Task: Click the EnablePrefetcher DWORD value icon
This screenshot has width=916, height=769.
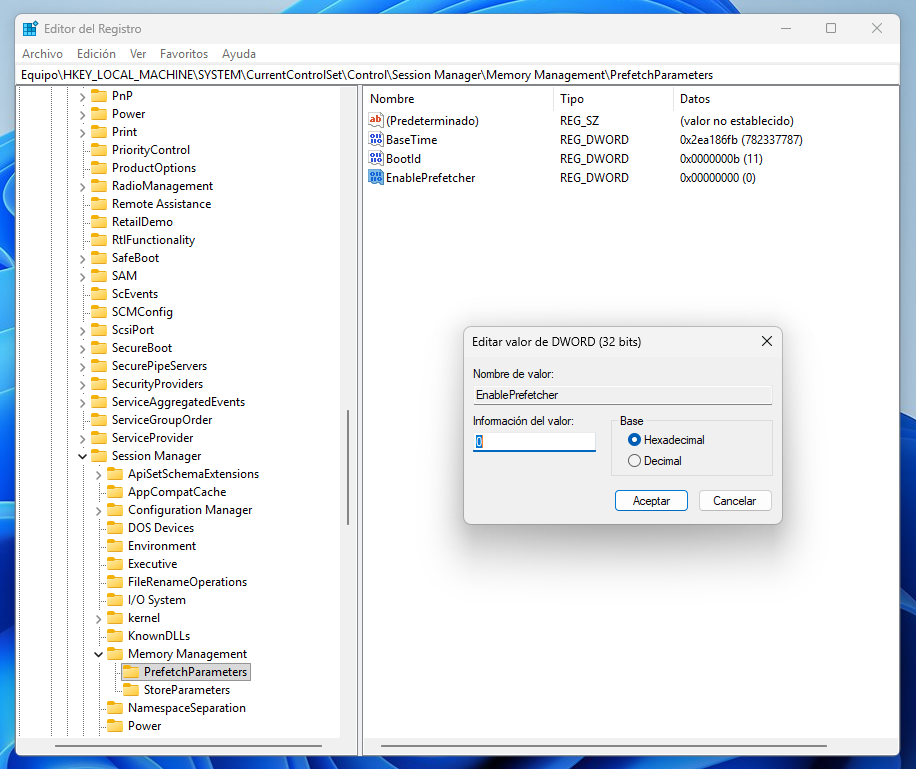Action: (376, 177)
